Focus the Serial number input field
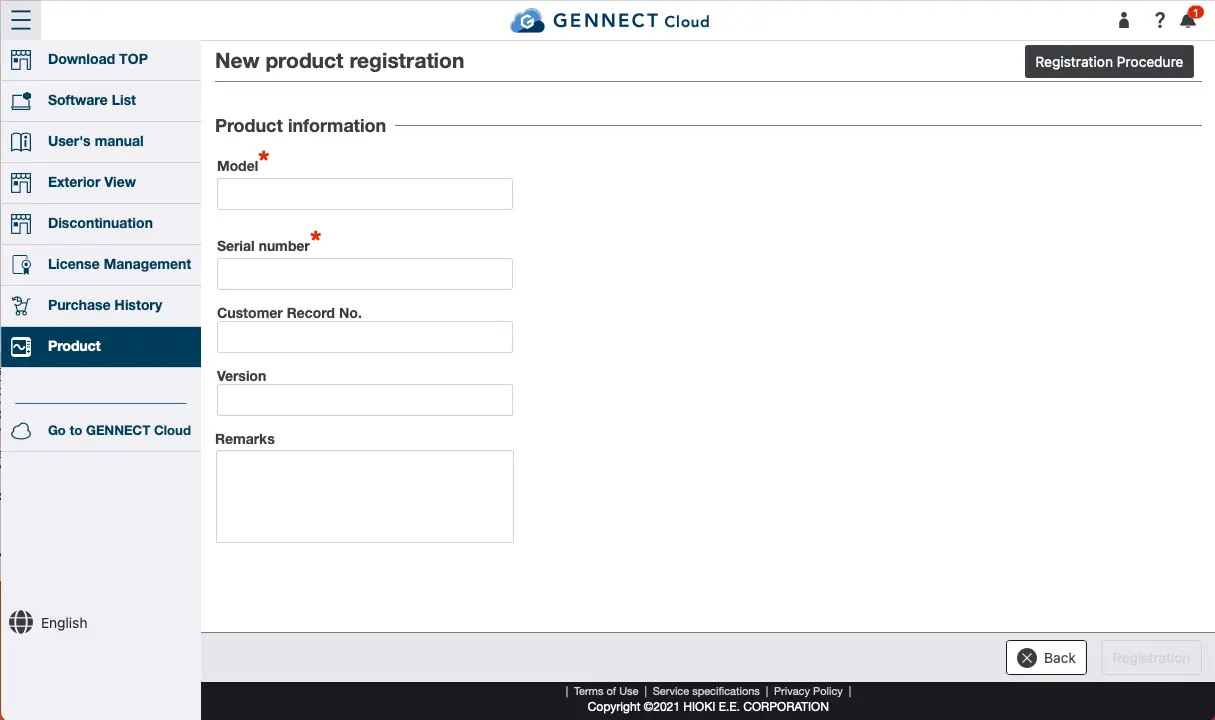1215x720 pixels. 365,274
